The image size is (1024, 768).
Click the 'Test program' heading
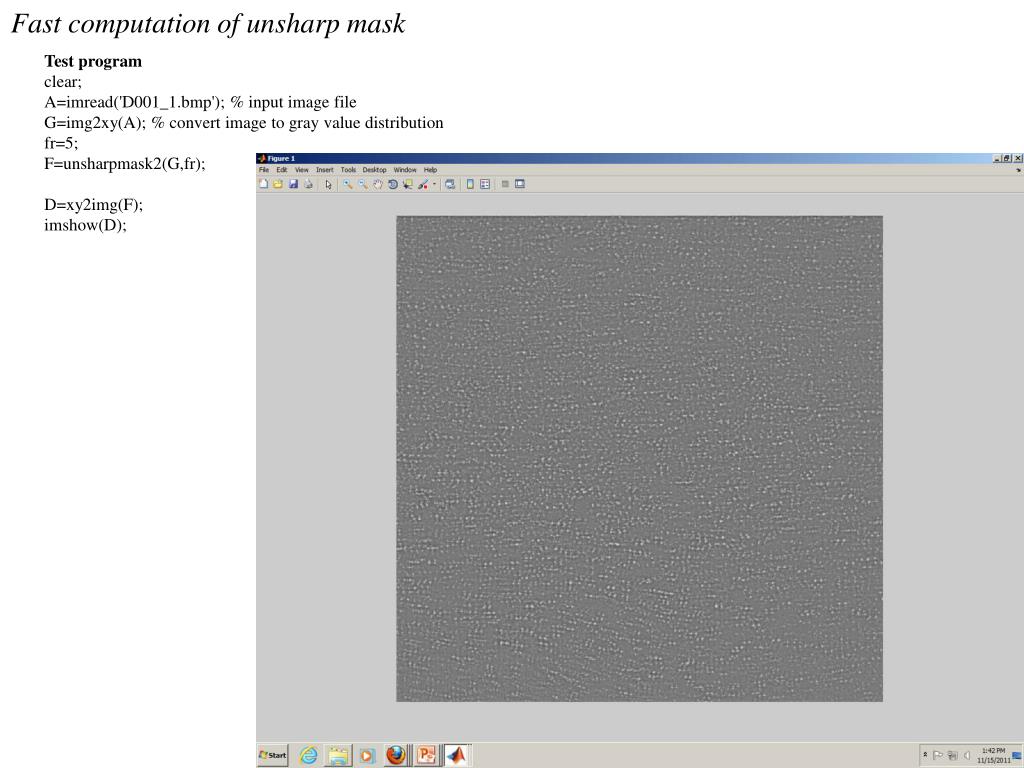coord(93,61)
